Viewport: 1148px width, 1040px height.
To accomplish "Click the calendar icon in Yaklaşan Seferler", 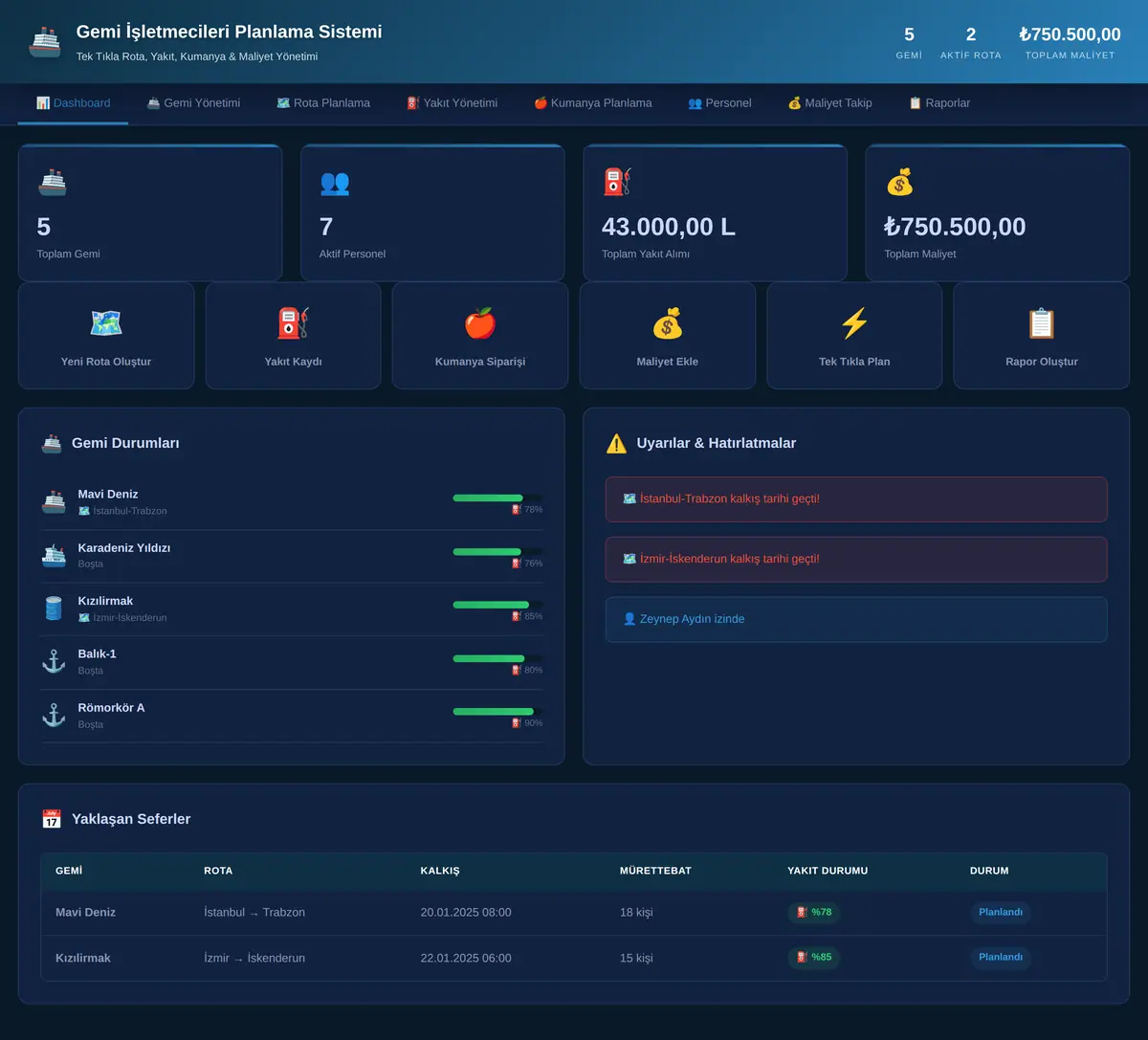I will (52, 819).
